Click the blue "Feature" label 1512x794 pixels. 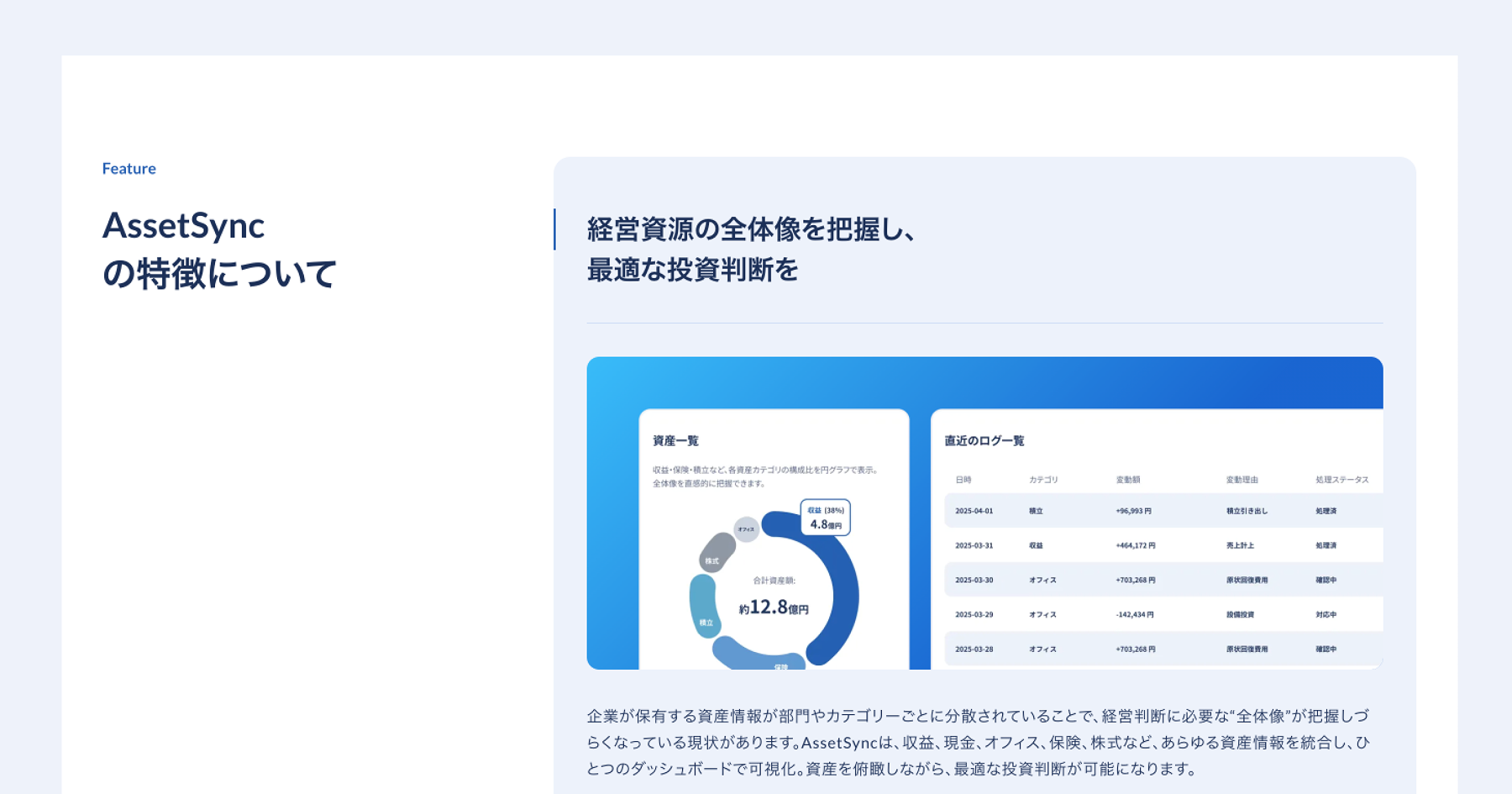(x=129, y=169)
